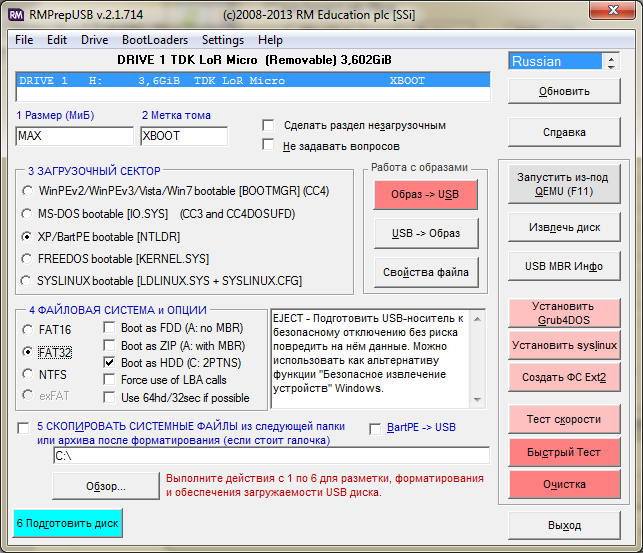Open the Help menu
The width and height of the screenshot is (643, 553).
tap(270, 40)
